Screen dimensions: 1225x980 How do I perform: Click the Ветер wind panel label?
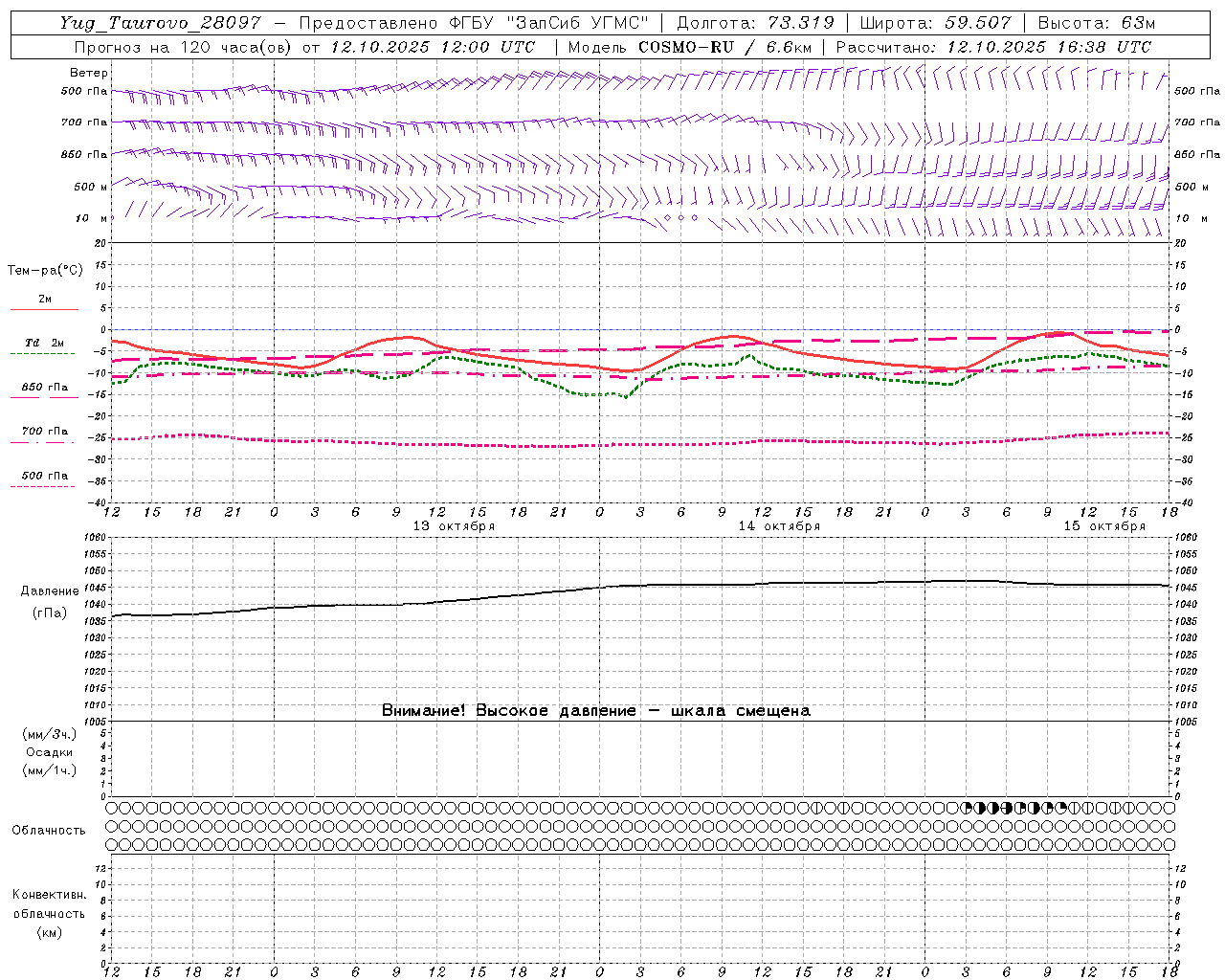point(89,73)
